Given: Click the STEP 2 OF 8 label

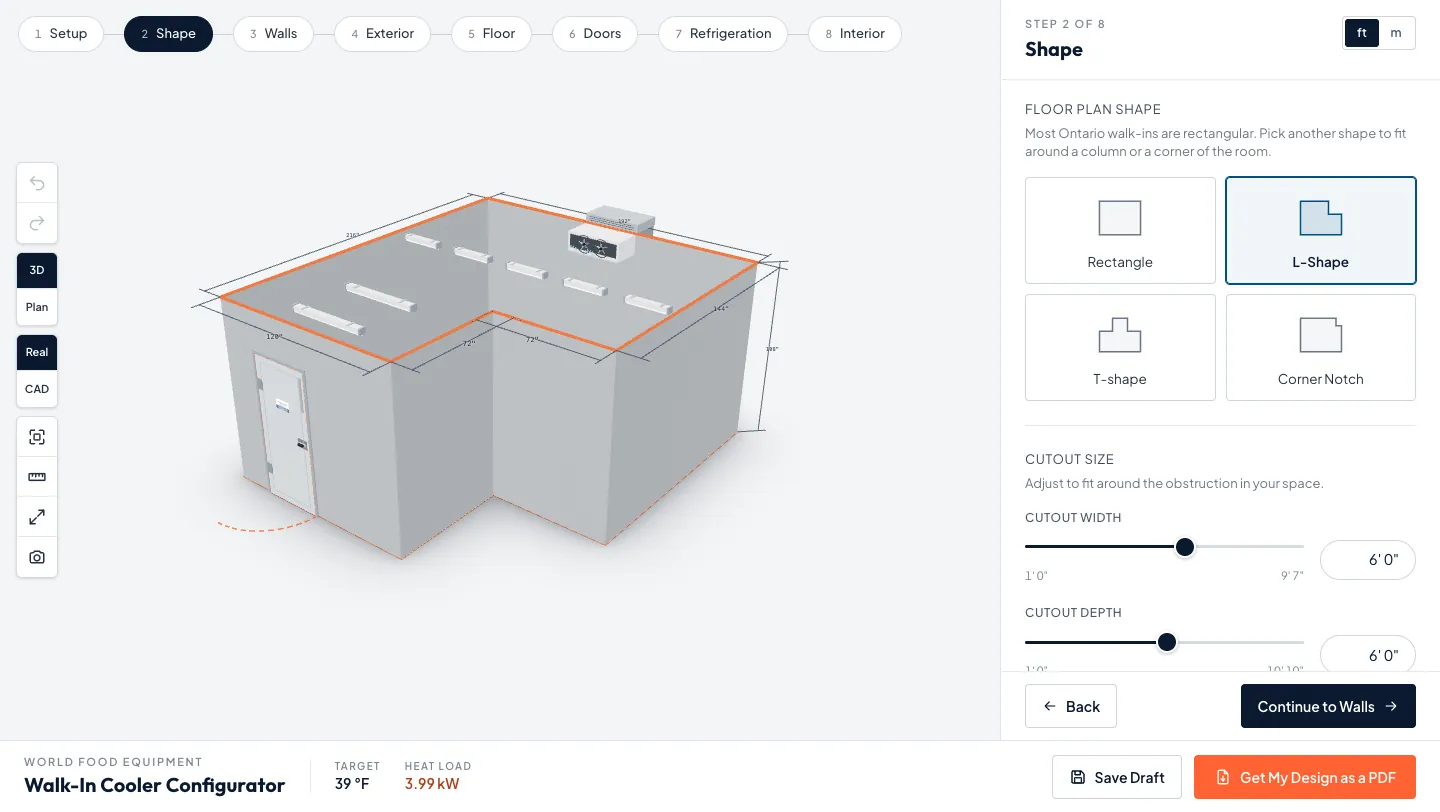Looking at the screenshot, I should [x=1065, y=24].
